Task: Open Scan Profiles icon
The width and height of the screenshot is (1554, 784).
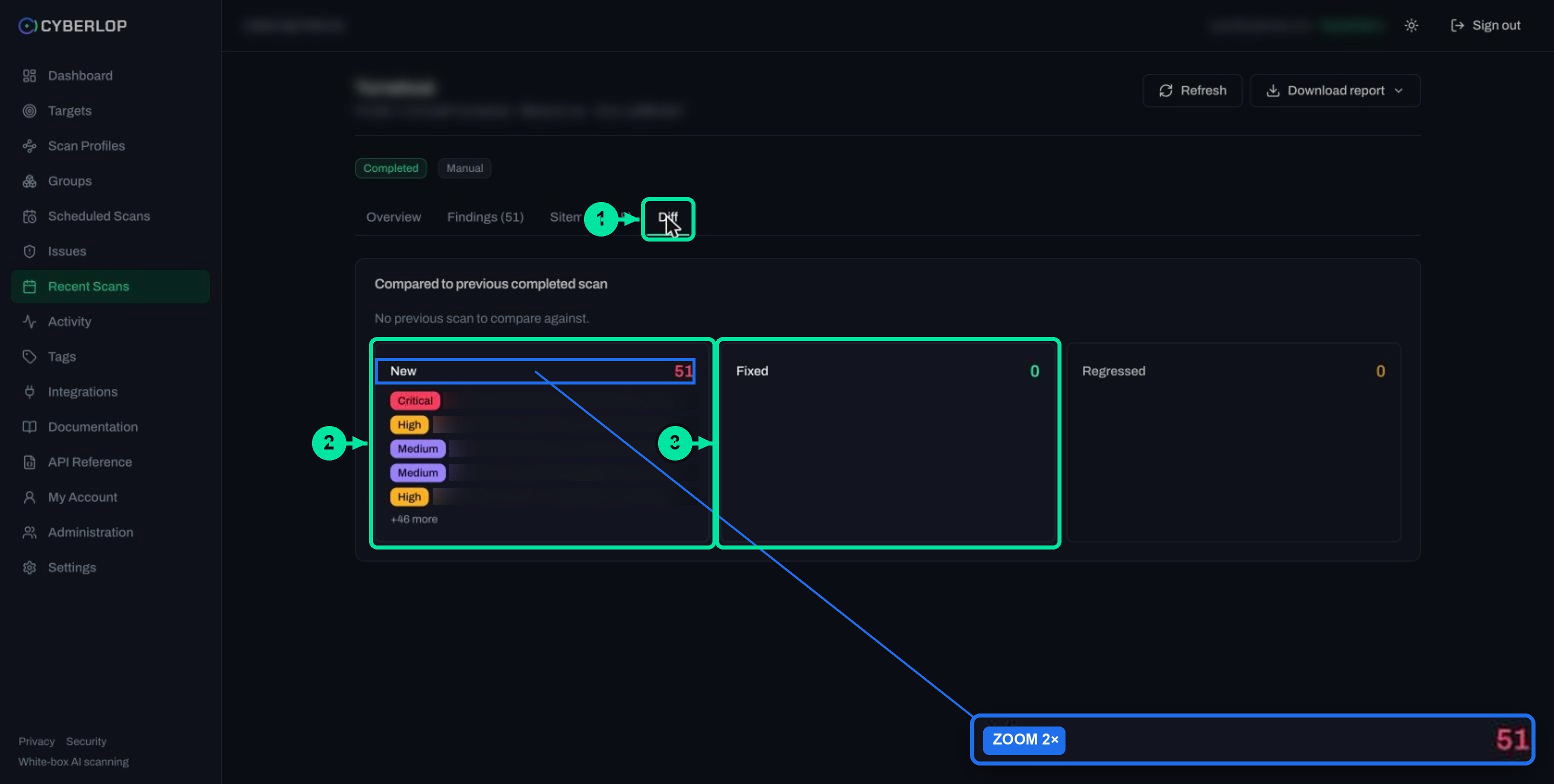Action: 29,146
